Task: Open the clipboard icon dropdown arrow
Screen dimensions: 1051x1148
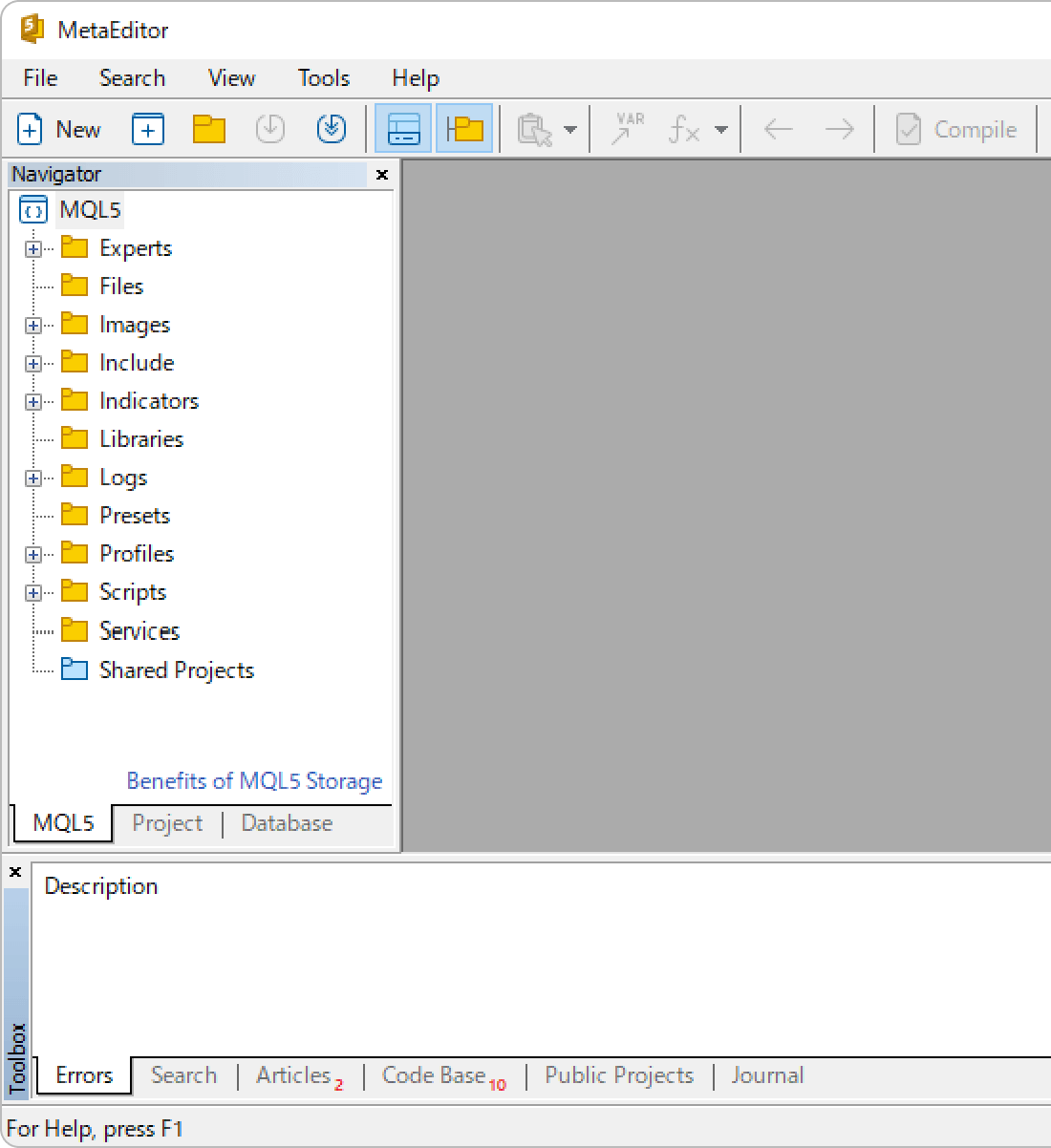Action: (x=570, y=129)
